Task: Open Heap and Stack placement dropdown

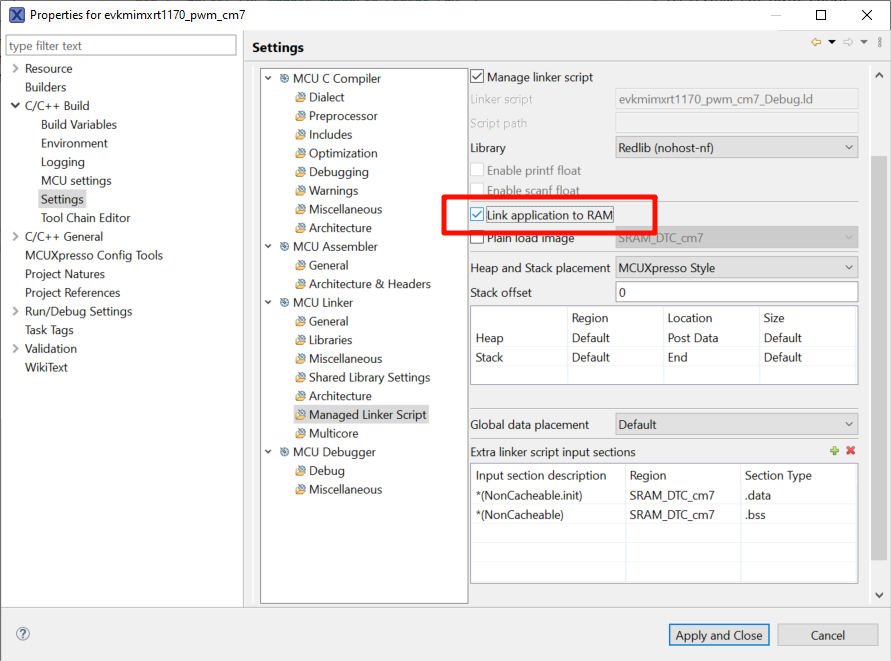Action: point(736,267)
